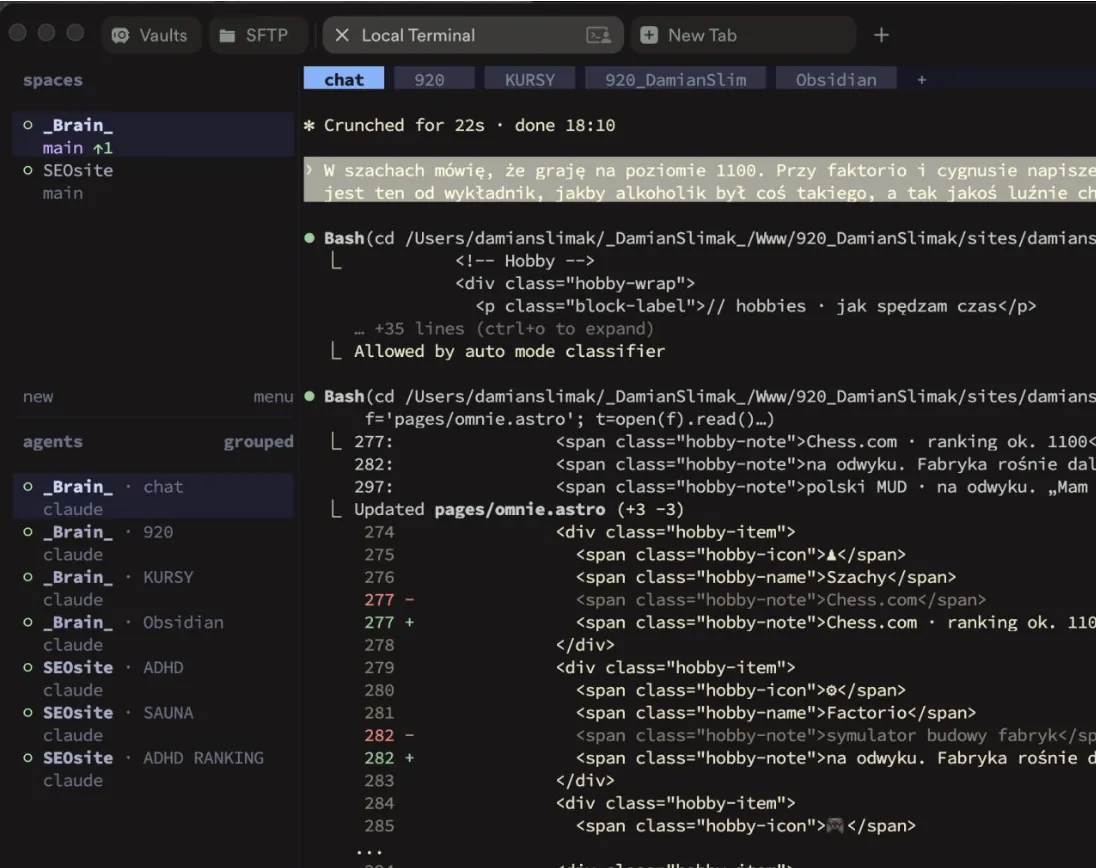Open the sidebar menu
Screen dimensions: 1096x868
pos(273,396)
